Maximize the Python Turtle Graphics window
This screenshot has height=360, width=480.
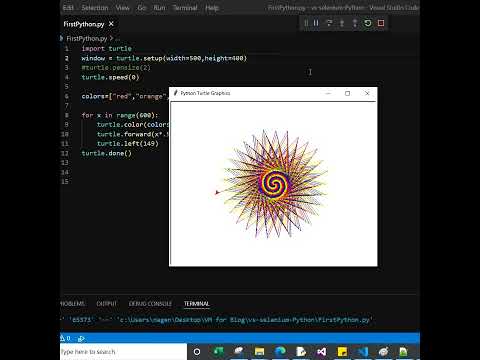tap(347, 93)
